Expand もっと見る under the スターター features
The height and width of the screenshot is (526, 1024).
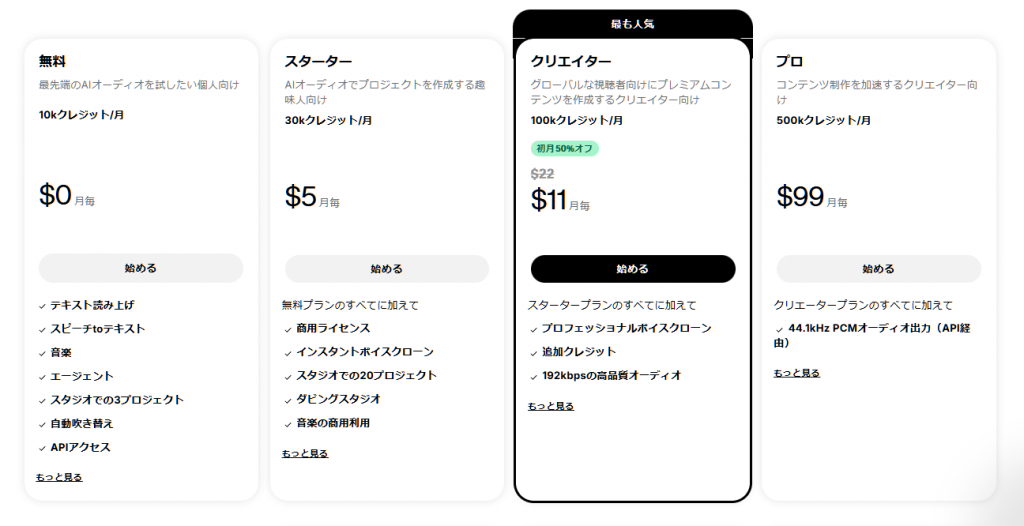[x=305, y=453]
